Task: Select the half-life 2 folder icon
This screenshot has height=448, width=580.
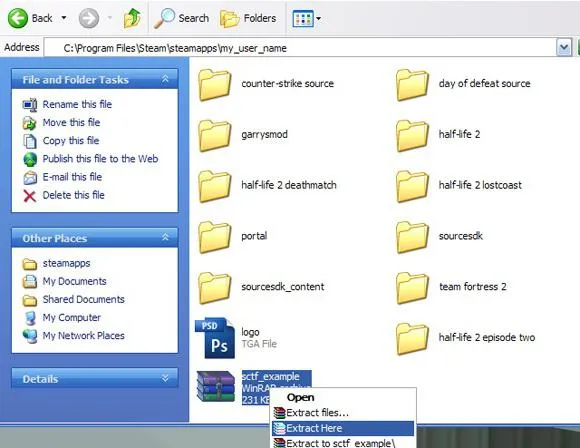Action: point(412,136)
